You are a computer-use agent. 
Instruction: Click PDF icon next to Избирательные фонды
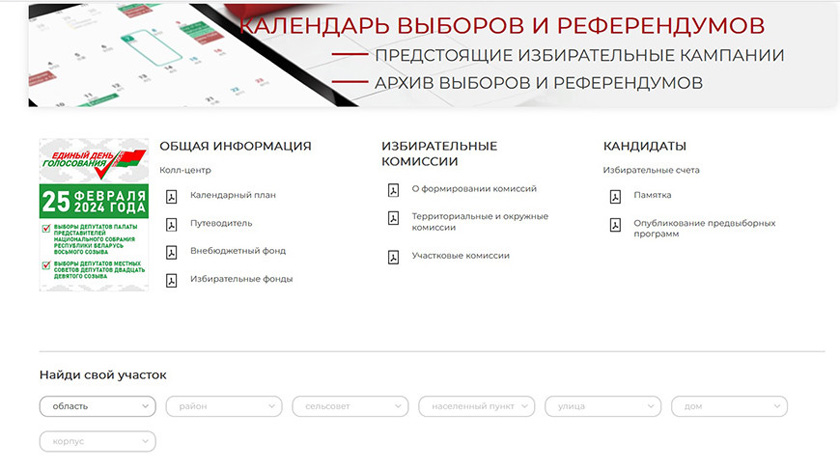coord(171,280)
